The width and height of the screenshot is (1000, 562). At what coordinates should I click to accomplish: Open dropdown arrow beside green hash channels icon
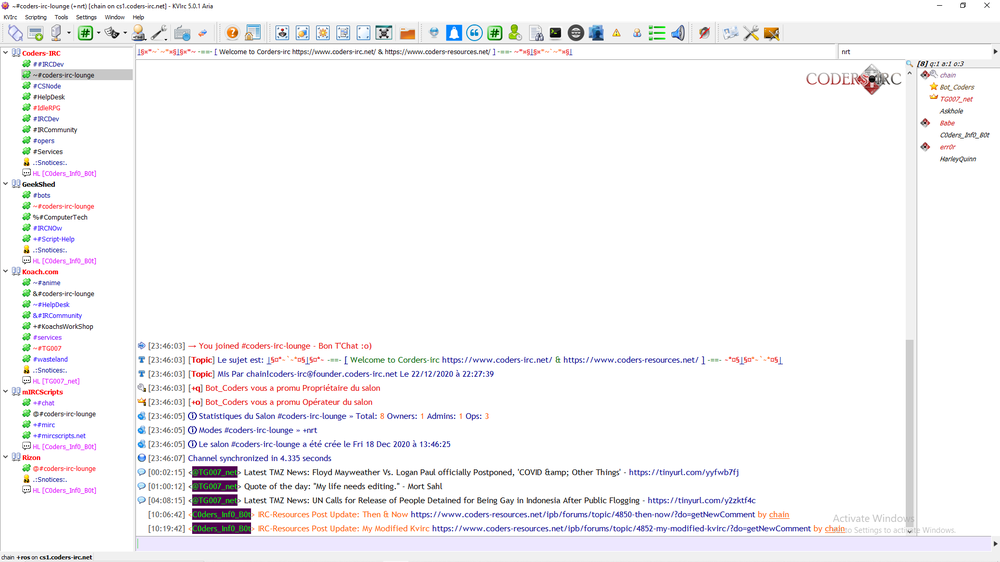[99, 33]
